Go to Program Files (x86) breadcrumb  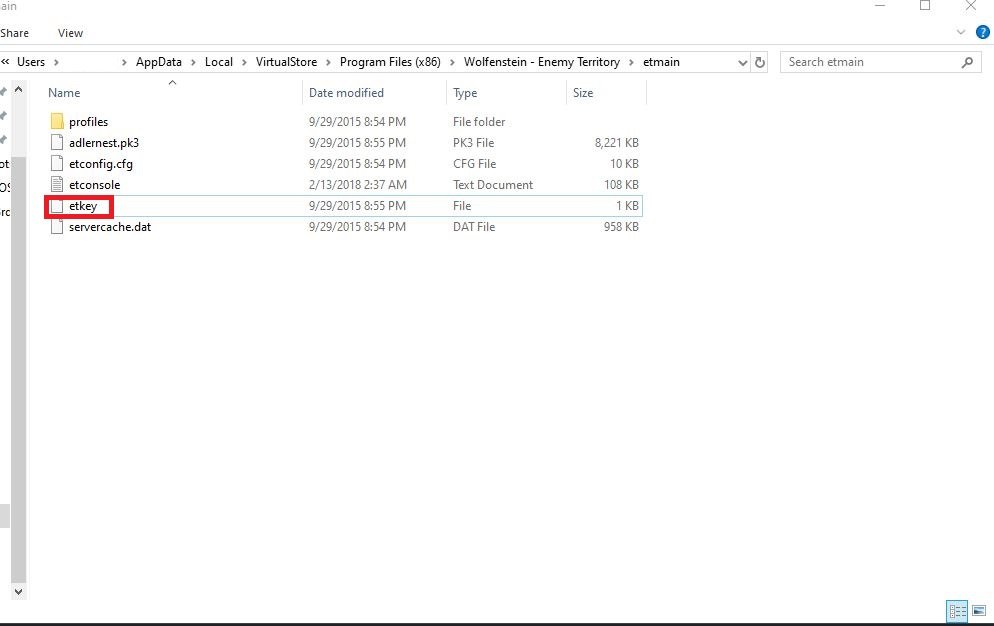pos(390,62)
